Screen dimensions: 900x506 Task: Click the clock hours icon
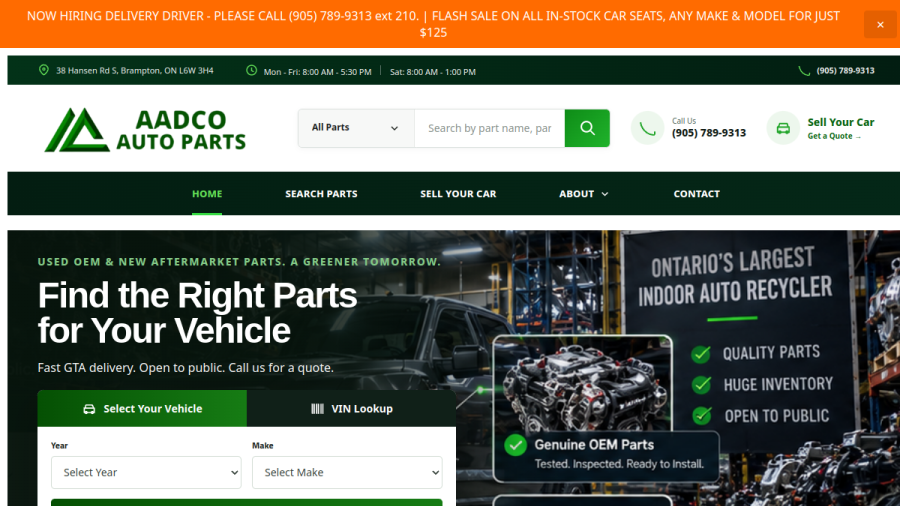coord(251,71)
